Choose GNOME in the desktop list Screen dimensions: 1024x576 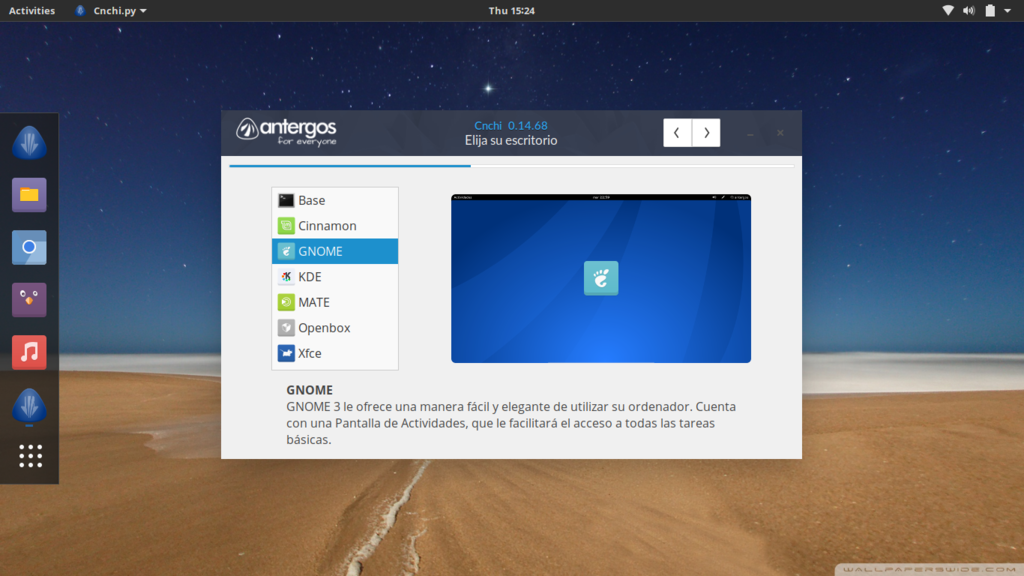click(x=335, y=251)
